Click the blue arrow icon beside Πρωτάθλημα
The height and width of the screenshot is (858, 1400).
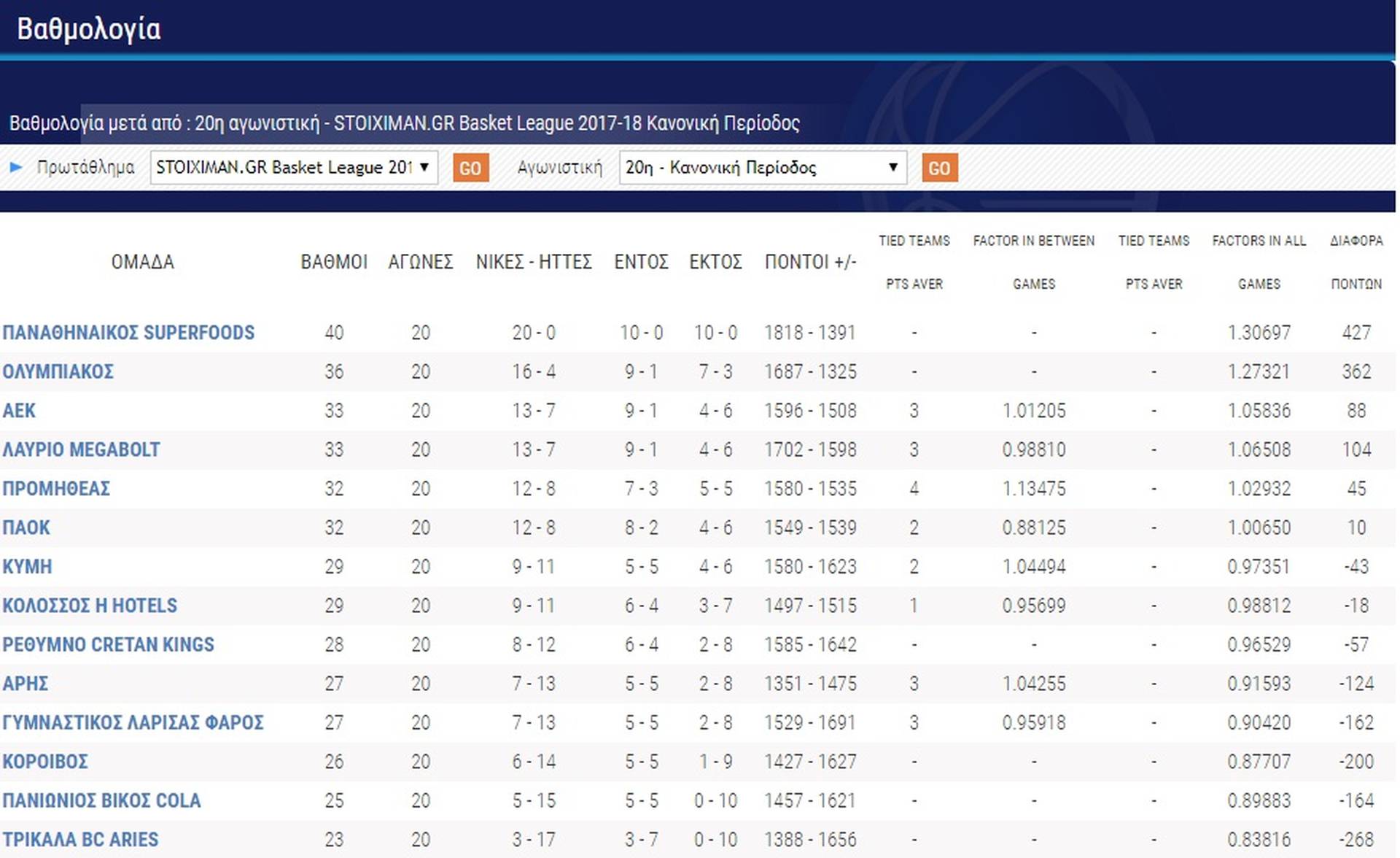16,168
